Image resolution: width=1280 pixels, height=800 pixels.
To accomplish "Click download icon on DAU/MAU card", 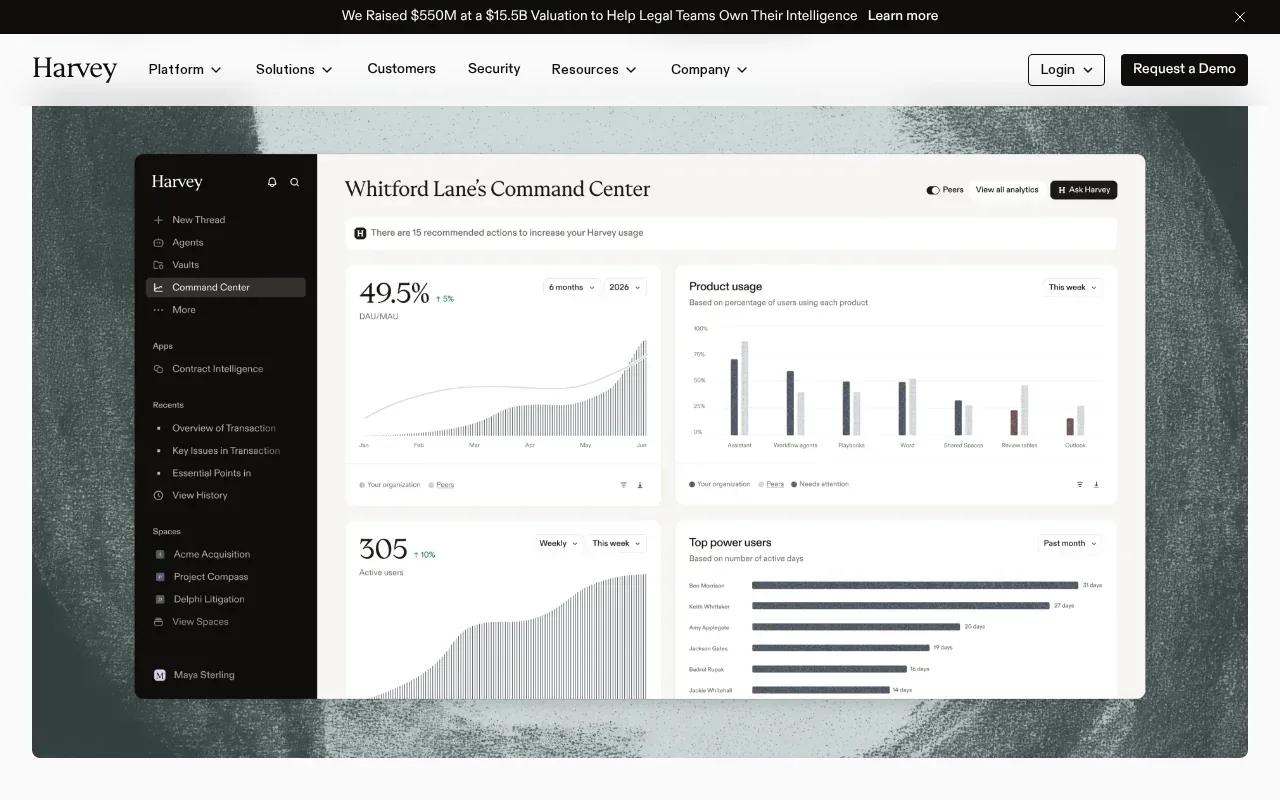I will (x=640, y=485).
